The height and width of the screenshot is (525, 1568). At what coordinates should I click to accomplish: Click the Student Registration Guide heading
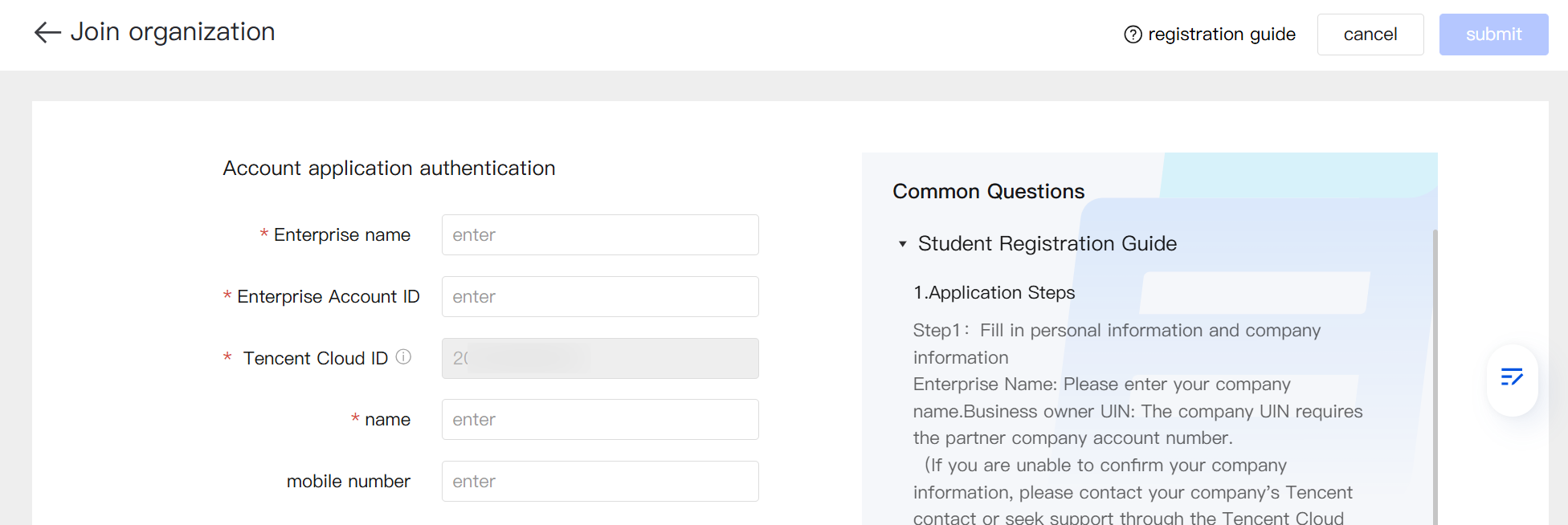(1047, 244)
